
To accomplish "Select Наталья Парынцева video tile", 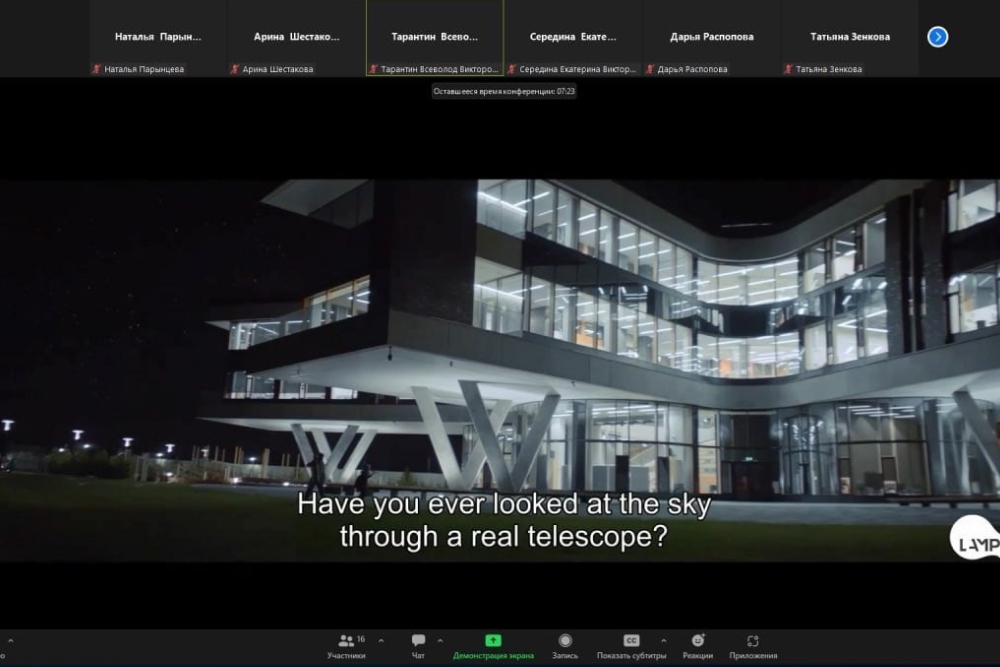I will click(x=158, y=37).
